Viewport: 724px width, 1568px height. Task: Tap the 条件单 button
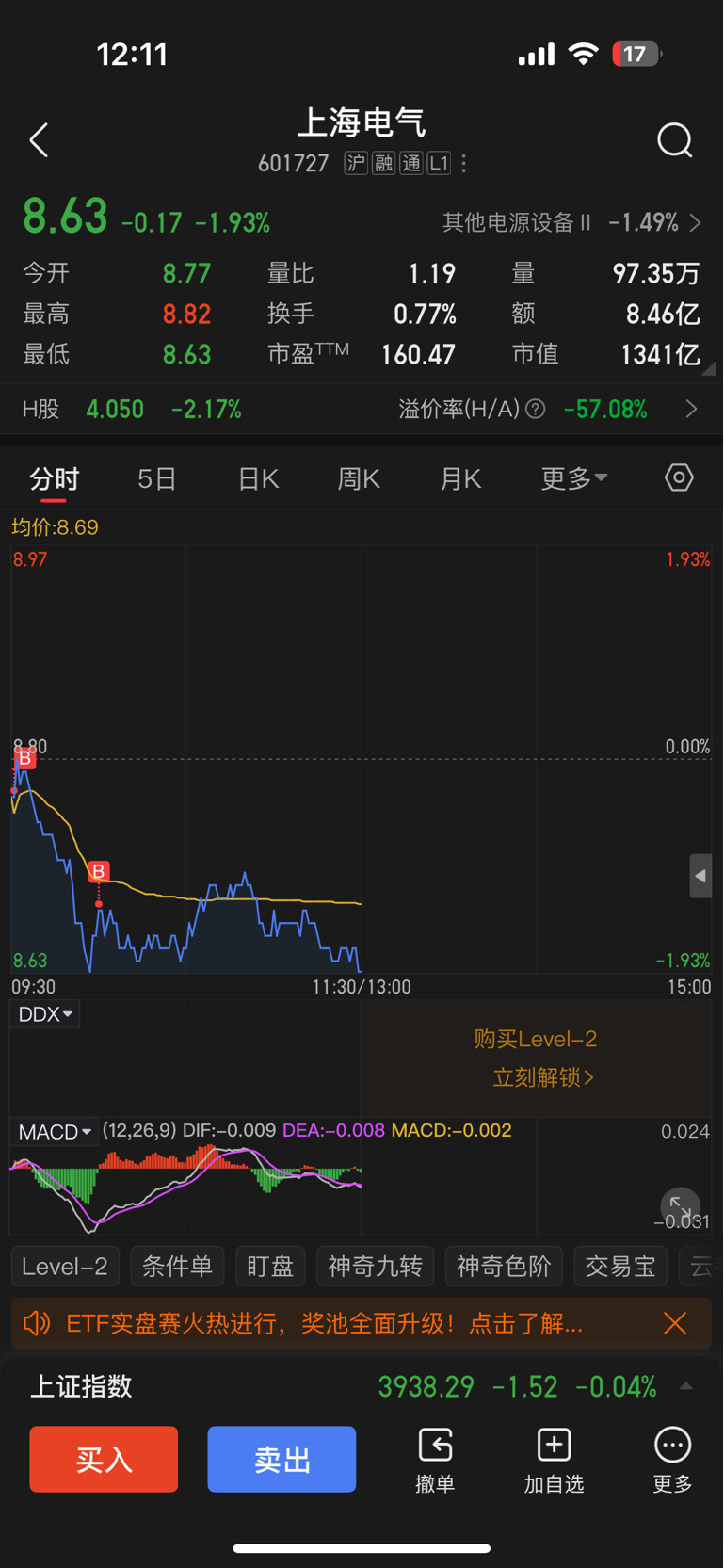click(177, 1266)
